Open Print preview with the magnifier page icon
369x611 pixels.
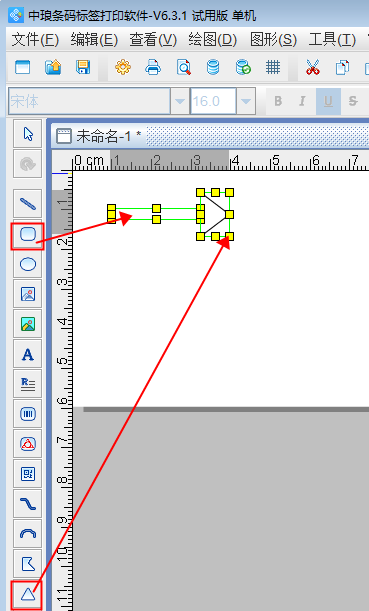(183, 67)
